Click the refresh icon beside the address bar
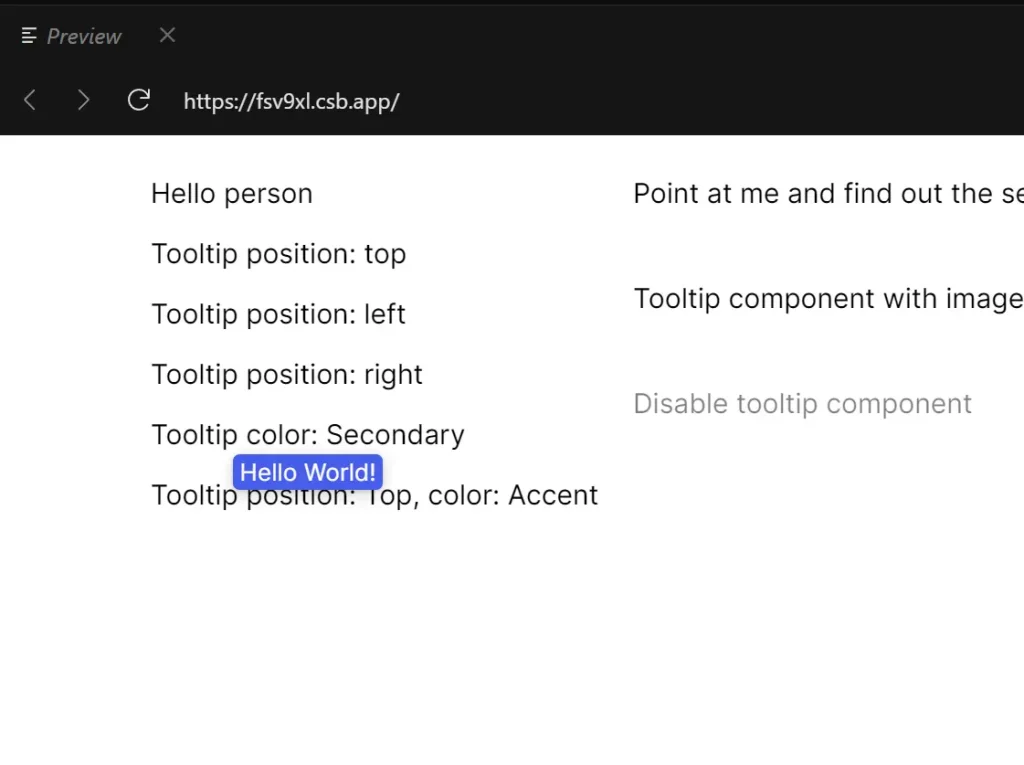Viewport: 1024px width, 765px height. click(x=139, y=100)
